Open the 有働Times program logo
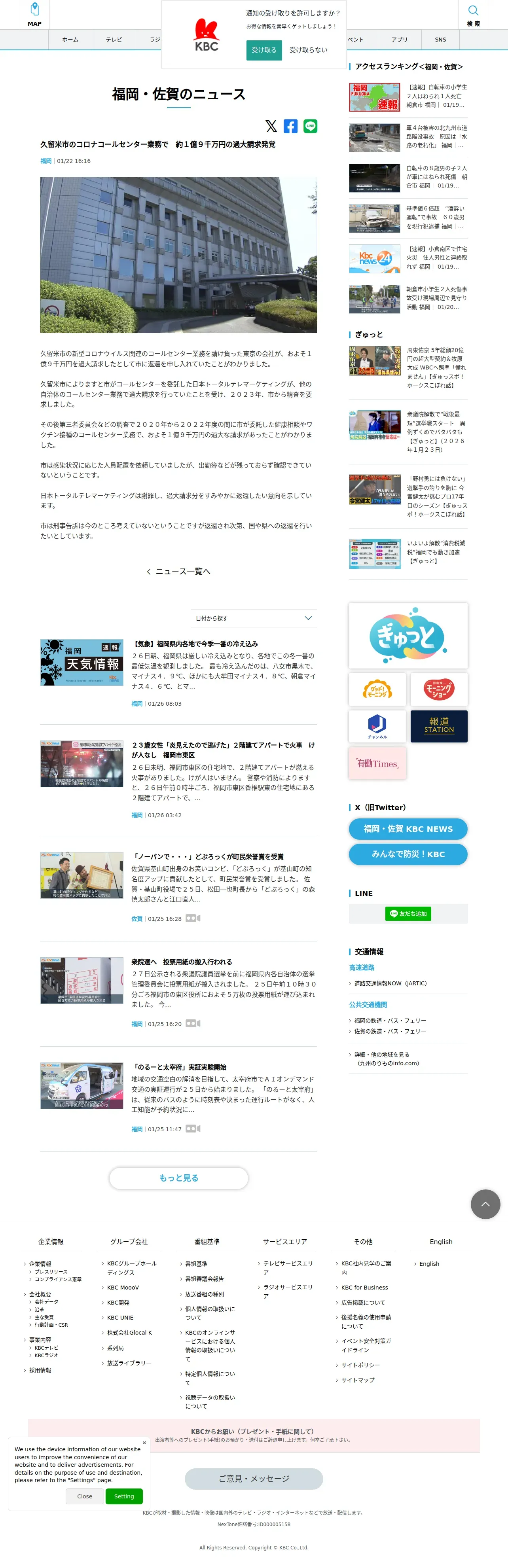508x1568 pixels. pyautogui.click(x=377, y=763)
